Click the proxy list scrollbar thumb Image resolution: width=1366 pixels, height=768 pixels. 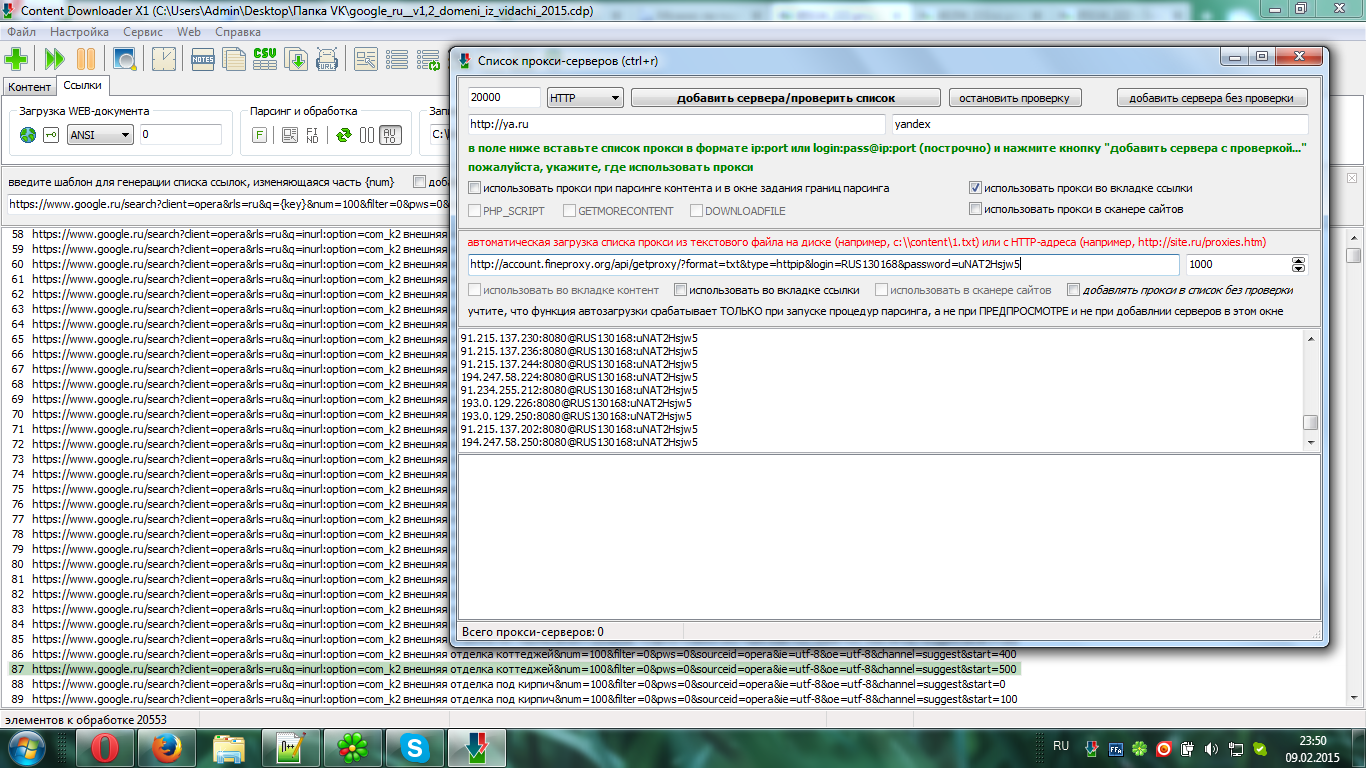tap(1310, 423)
